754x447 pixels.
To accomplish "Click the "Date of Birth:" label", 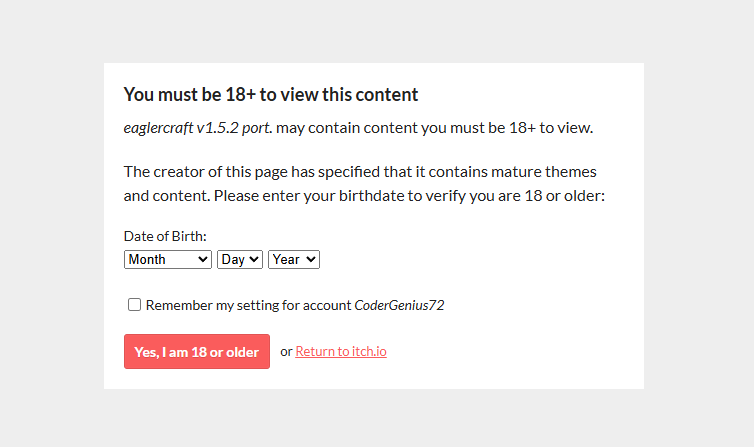I will [165, 237].
